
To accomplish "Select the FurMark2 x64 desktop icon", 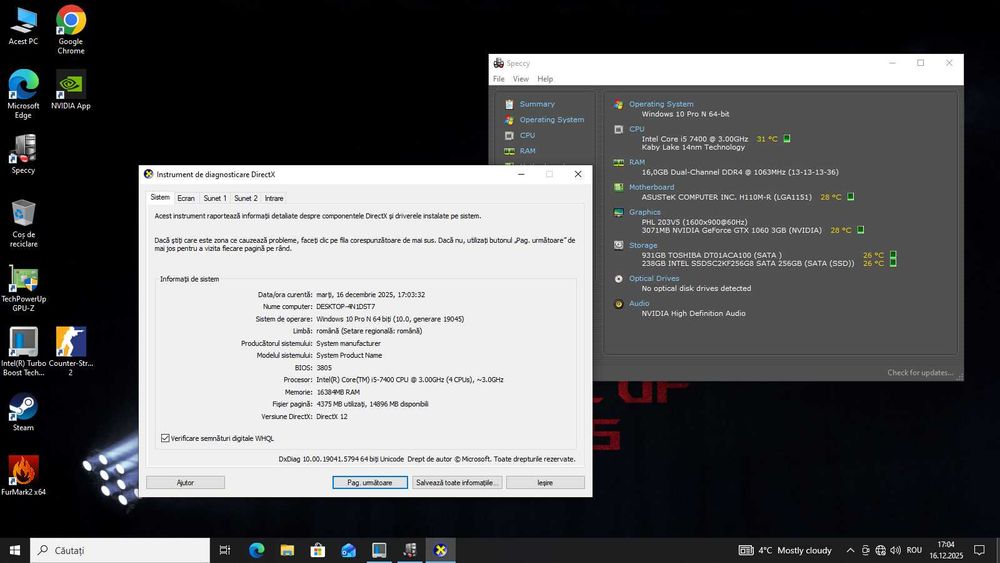I will pyautogui.click(x=23, y=476).
